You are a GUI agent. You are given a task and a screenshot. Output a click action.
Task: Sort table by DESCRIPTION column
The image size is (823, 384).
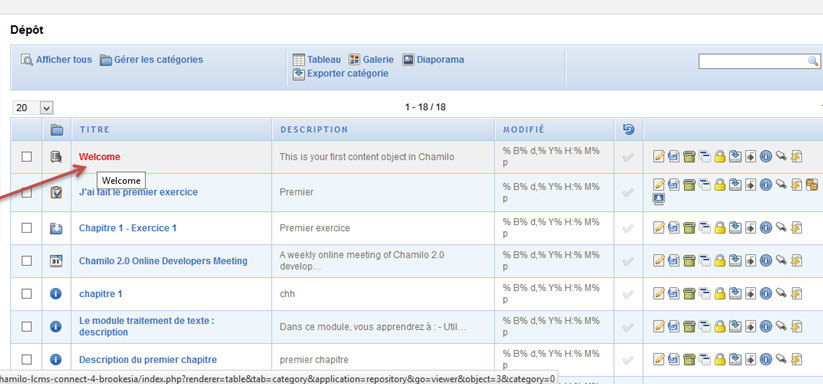pyautogui.click(x=314, y=130)
